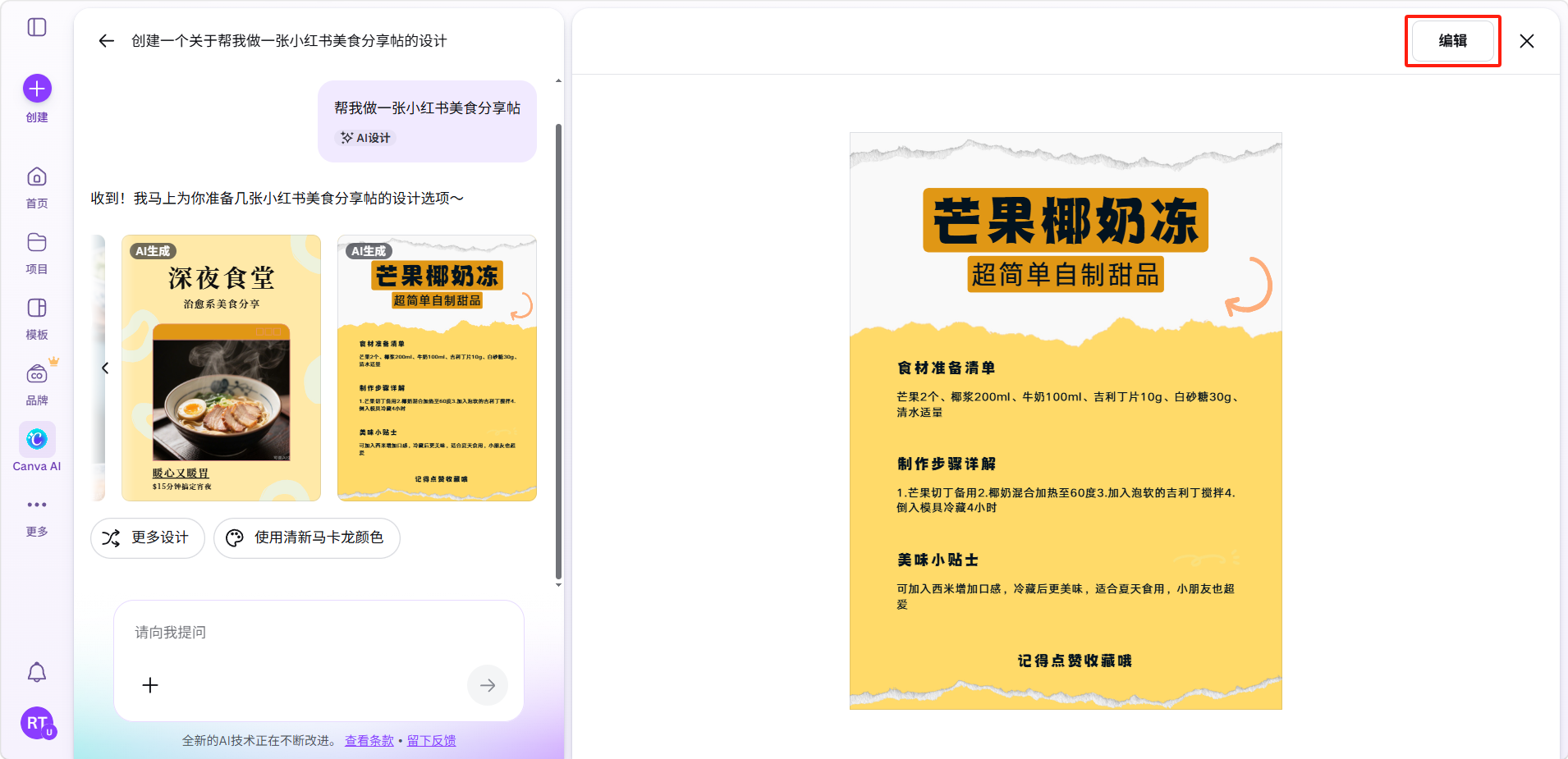Image resolution: width=1568 pixels, height=759 pixels.
Task: Show previous designs with carousel left chevron
Action: pos(105,368)
